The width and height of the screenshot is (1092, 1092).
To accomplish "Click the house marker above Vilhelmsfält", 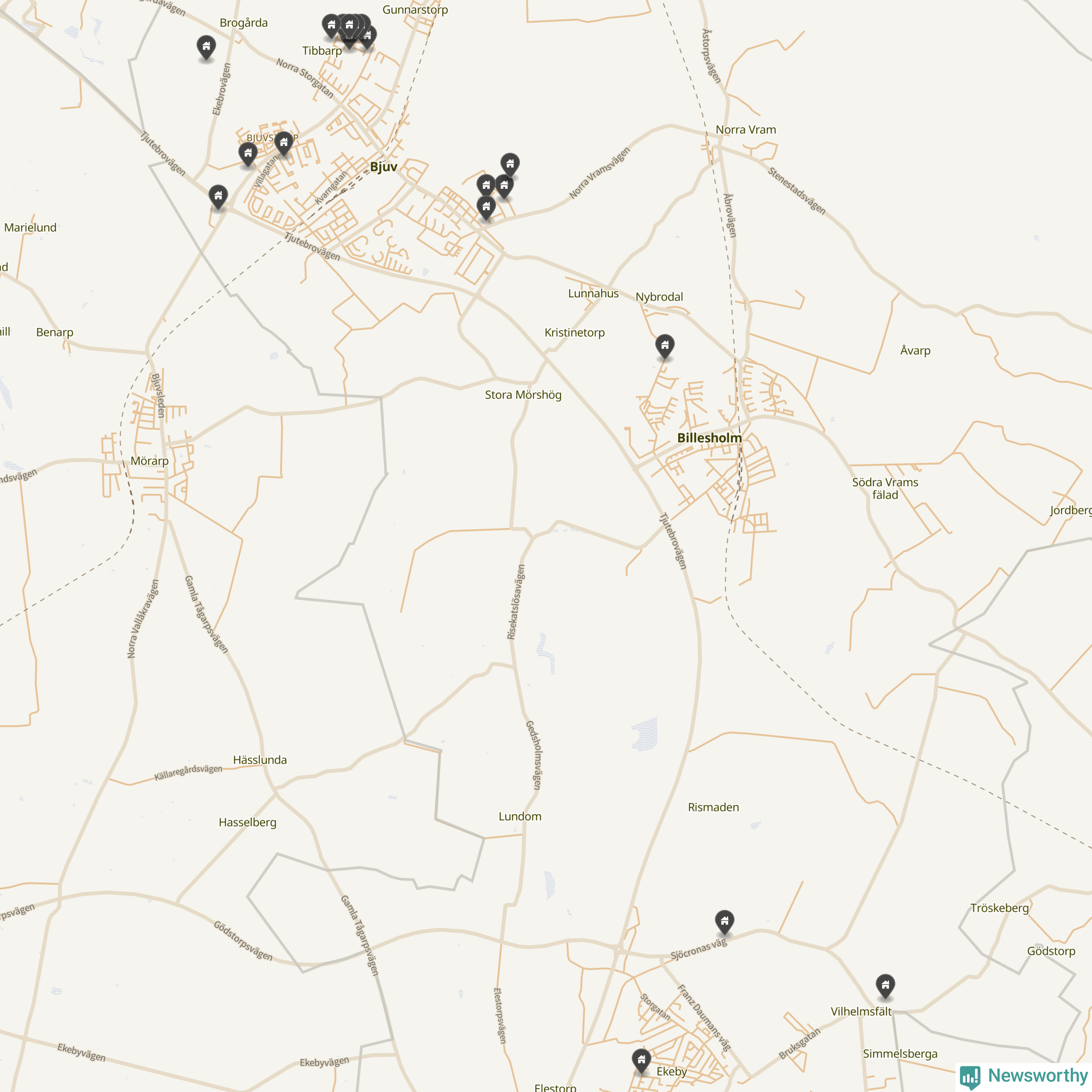I will tap(885, 986).
